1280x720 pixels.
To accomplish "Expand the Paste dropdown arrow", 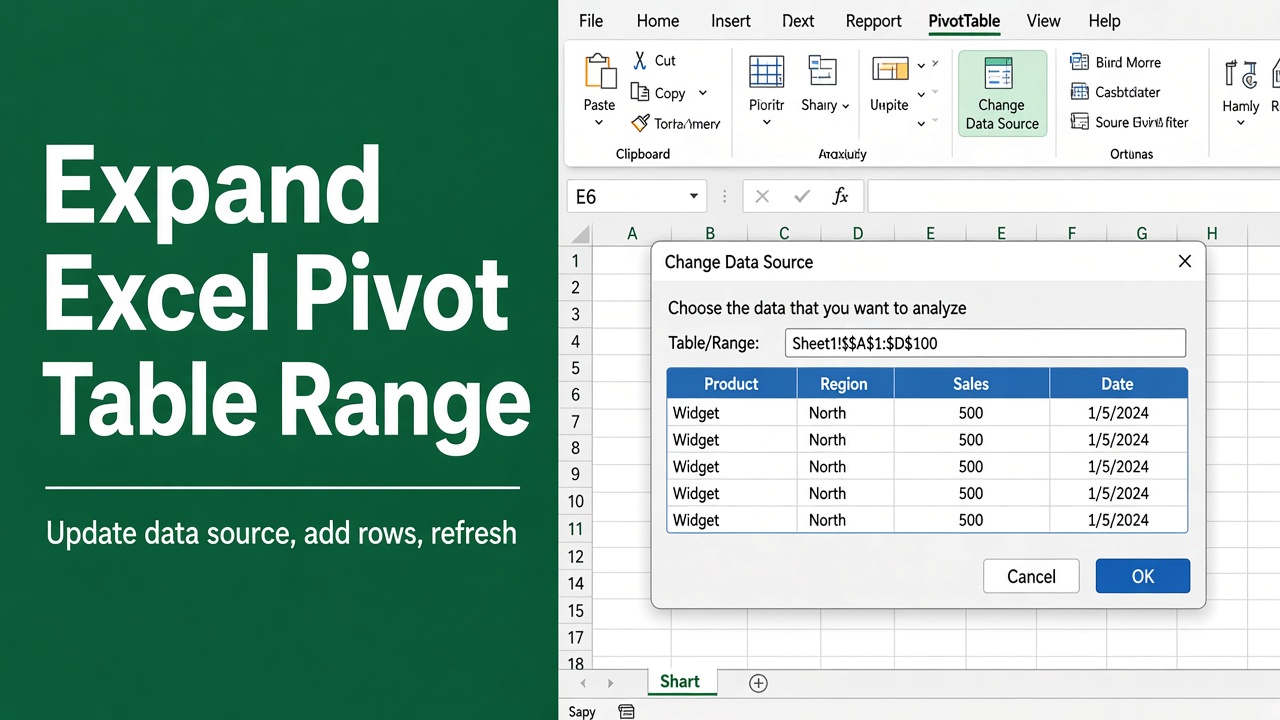I will [x=599, y=123].
